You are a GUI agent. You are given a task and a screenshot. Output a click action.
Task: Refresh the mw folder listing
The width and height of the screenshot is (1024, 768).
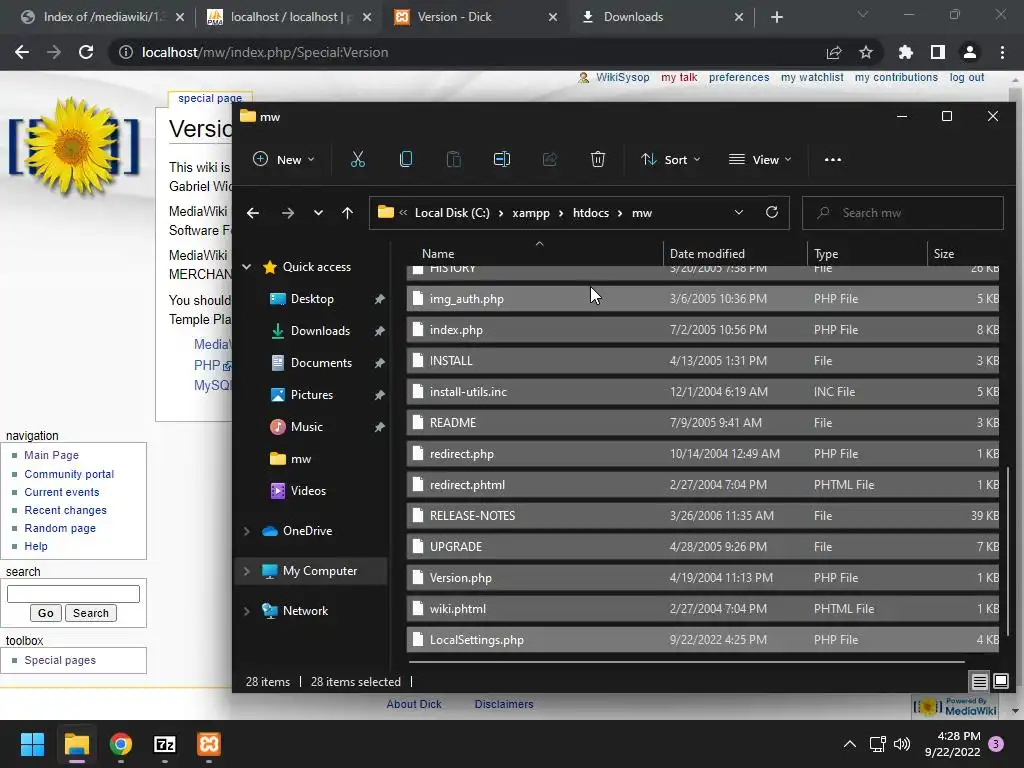click(772, 212)
